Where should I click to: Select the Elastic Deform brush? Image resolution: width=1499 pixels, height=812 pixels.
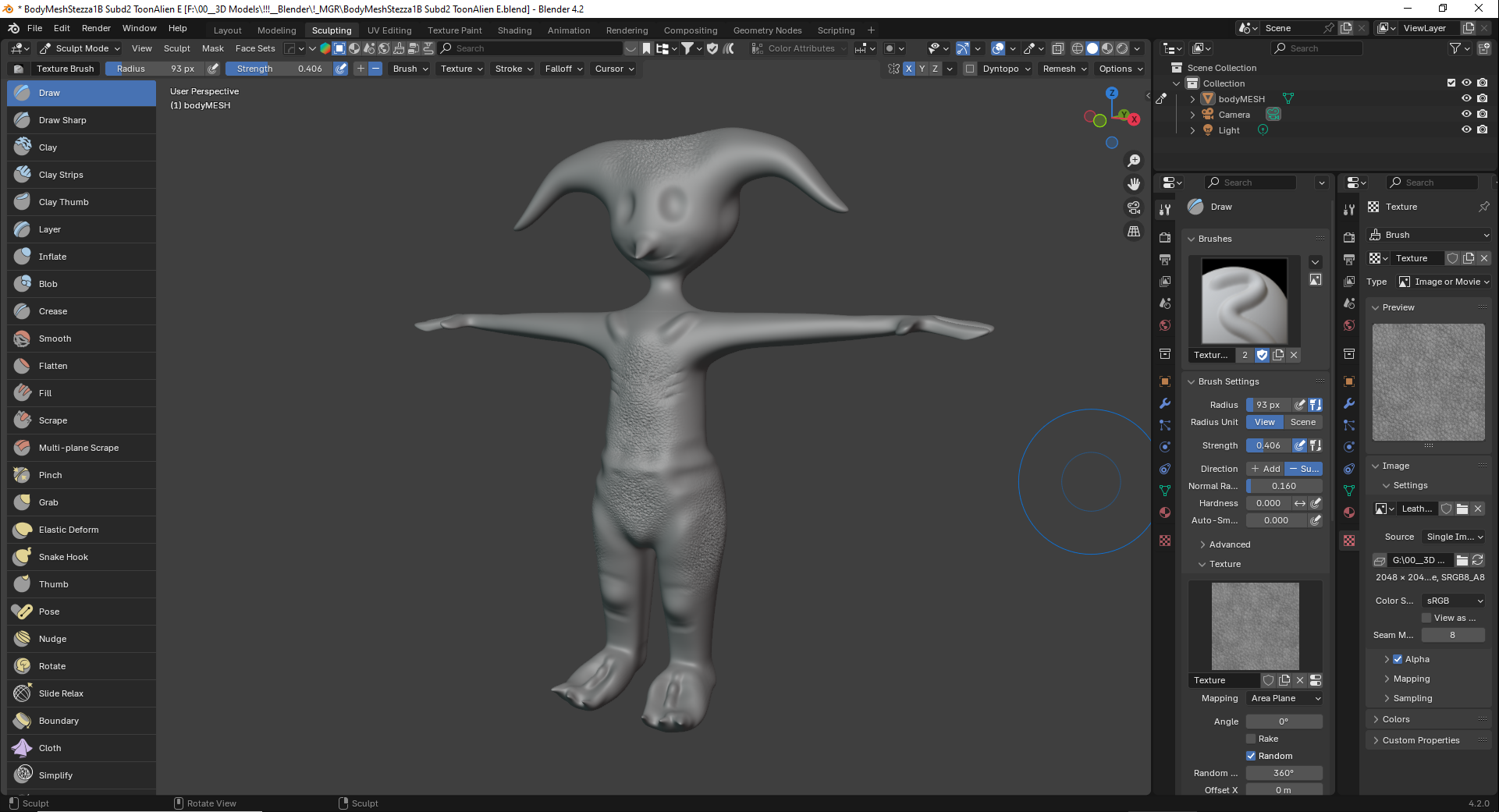82,530
